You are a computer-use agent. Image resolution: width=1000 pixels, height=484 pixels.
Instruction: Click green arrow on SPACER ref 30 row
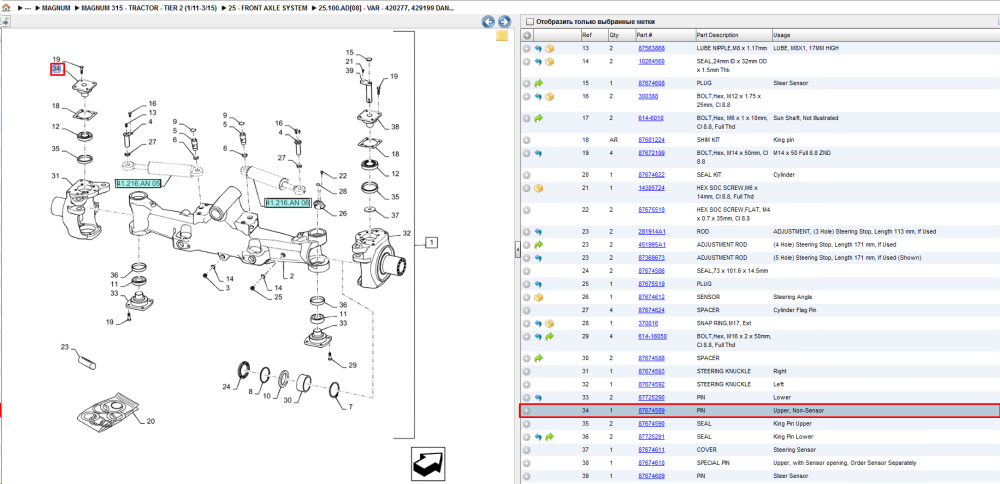538,358
